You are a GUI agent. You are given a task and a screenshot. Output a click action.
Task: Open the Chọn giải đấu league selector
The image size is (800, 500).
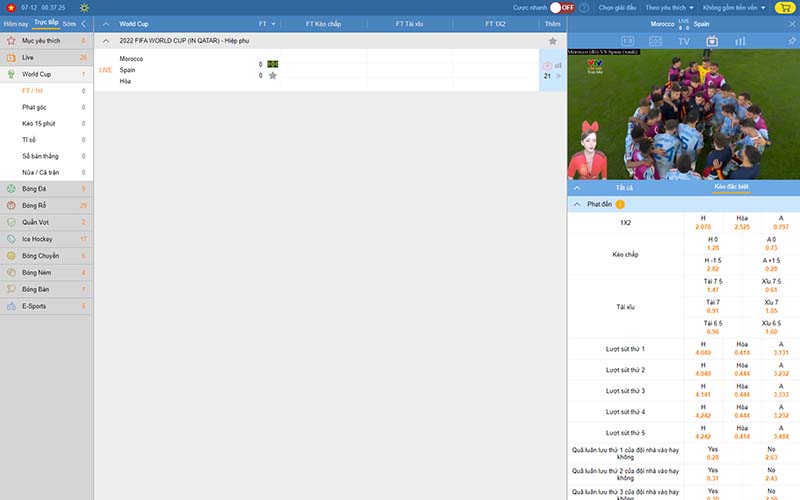coord(617,8)
